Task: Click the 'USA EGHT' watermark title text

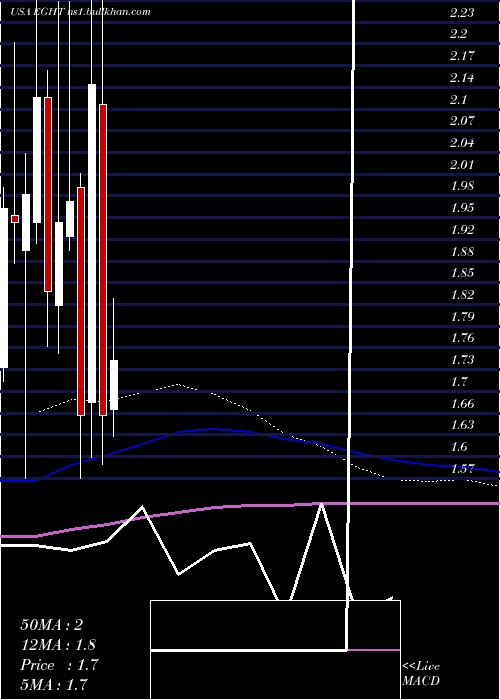Action: (38, 12)
